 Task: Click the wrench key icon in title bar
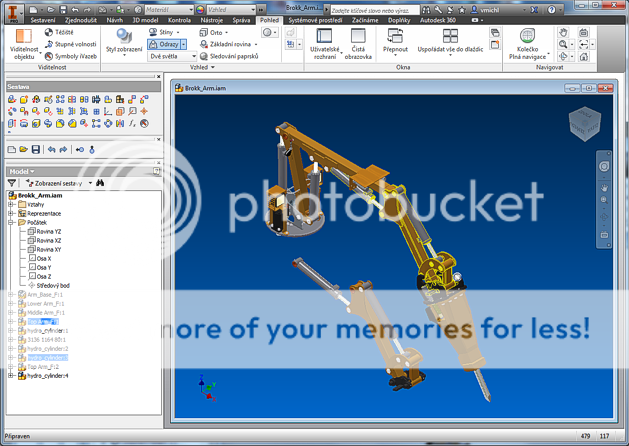click(x=438, y=10)
